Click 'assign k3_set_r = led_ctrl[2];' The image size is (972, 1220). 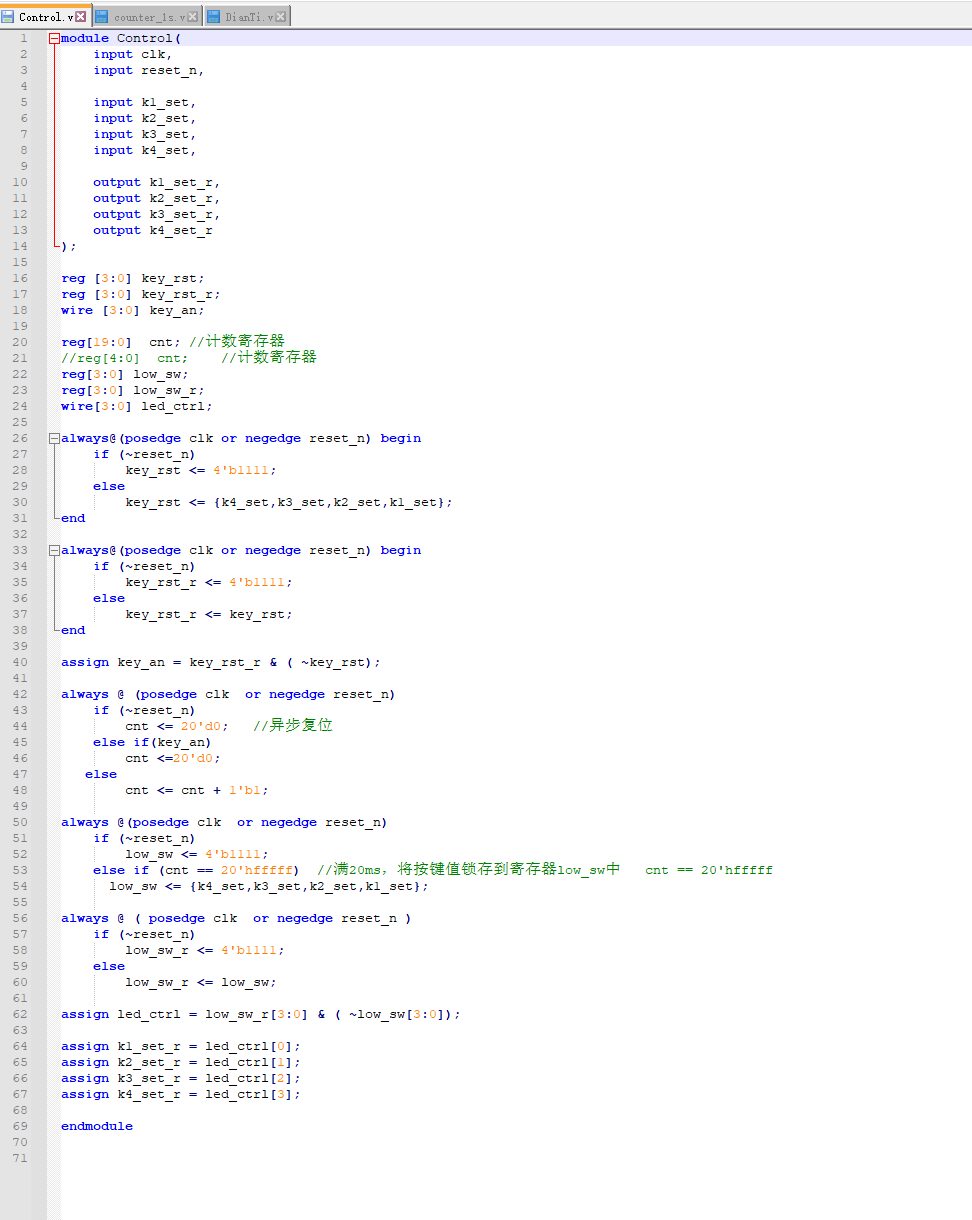coord(181,1078)
